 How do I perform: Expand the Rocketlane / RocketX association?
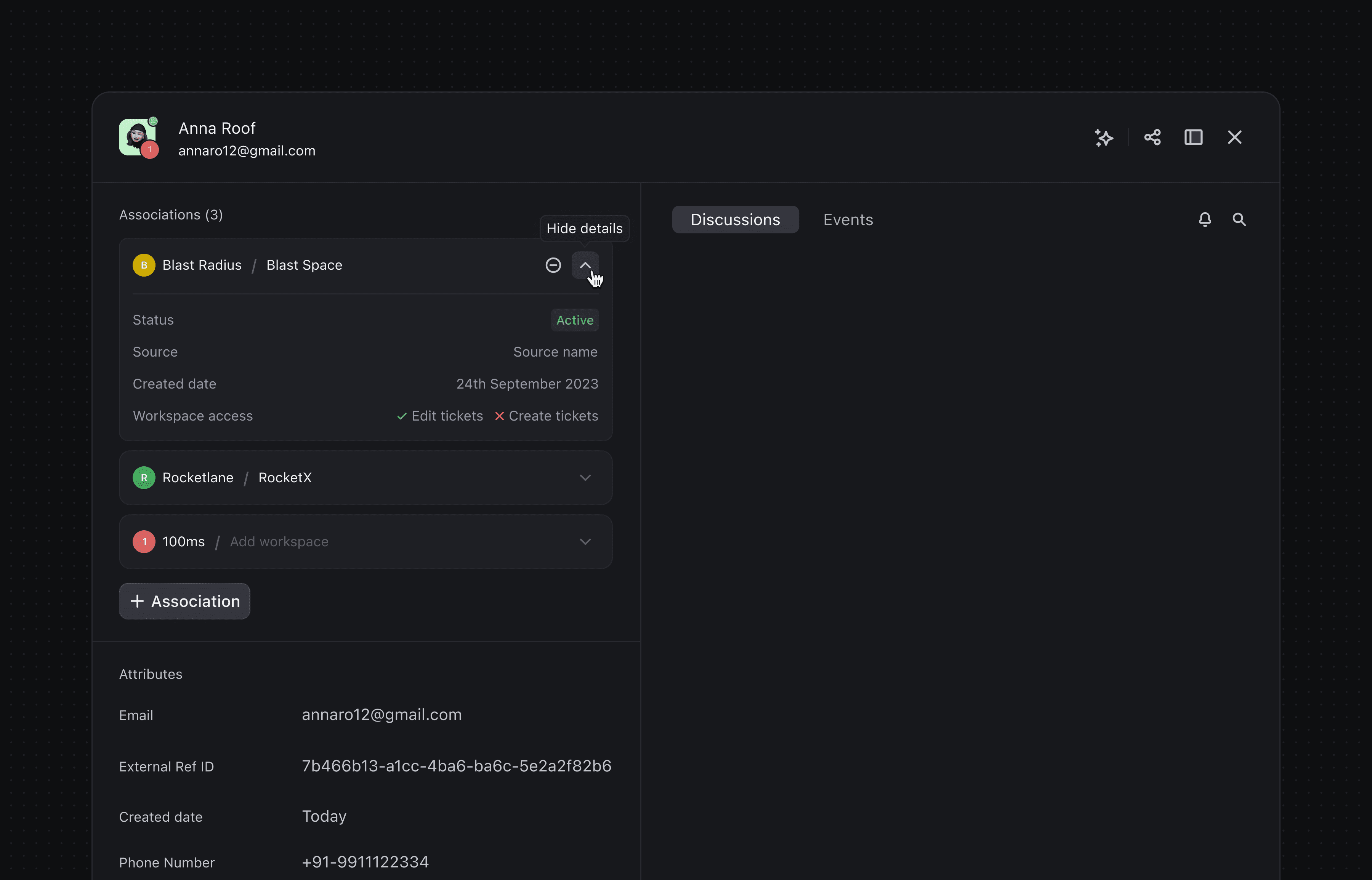[585, 478]
